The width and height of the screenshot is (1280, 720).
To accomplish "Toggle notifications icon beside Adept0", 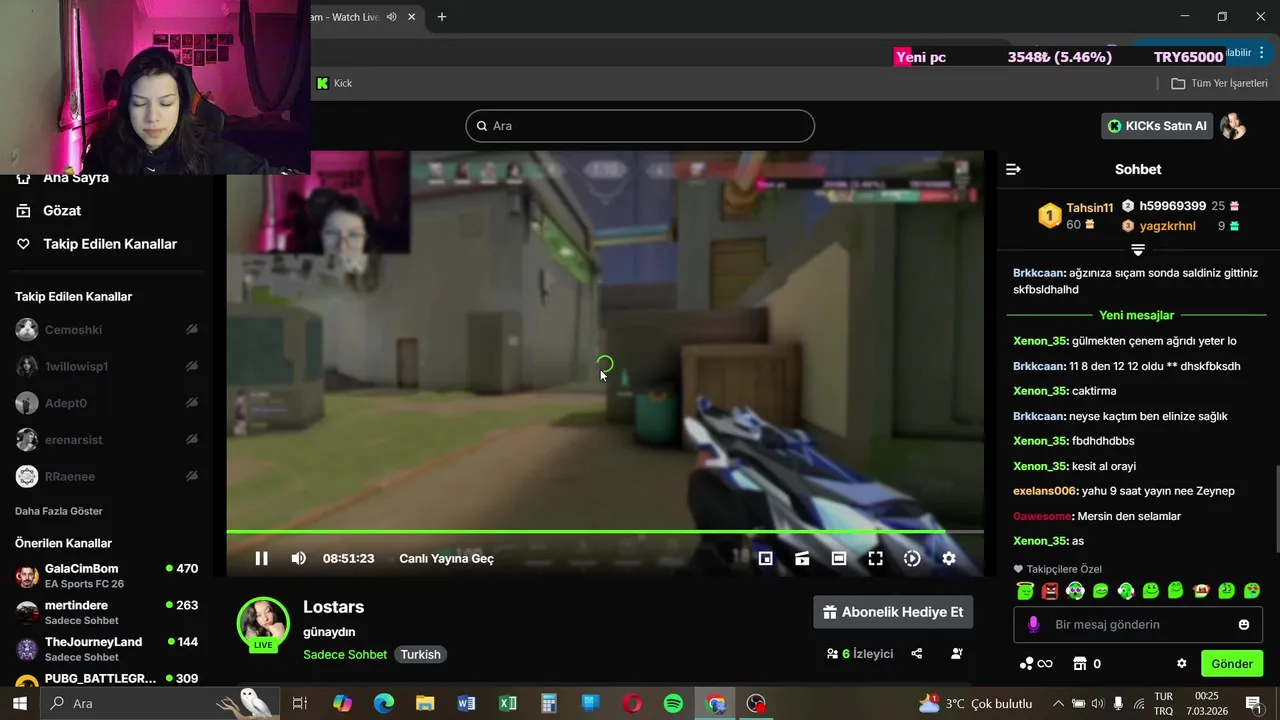I will pos(191,404).
